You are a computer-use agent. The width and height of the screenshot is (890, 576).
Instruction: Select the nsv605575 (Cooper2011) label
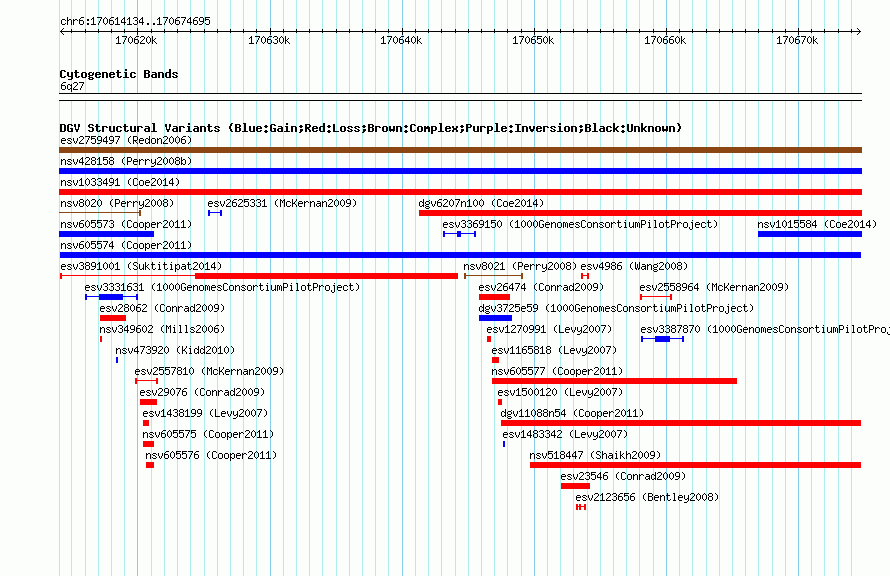[208, 434]
